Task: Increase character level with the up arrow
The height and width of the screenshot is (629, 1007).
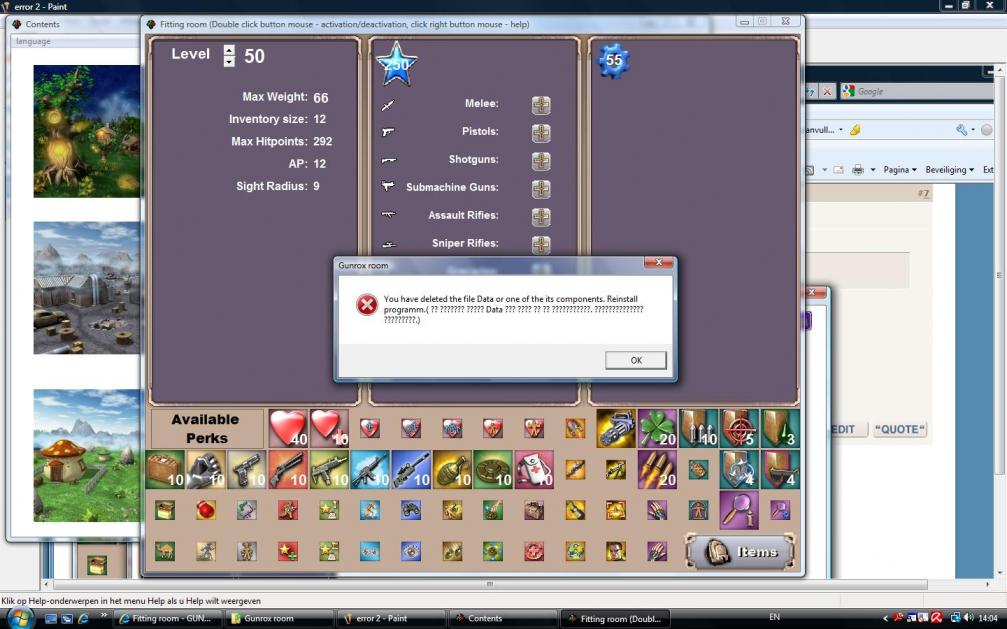Action: coord(229,49)
